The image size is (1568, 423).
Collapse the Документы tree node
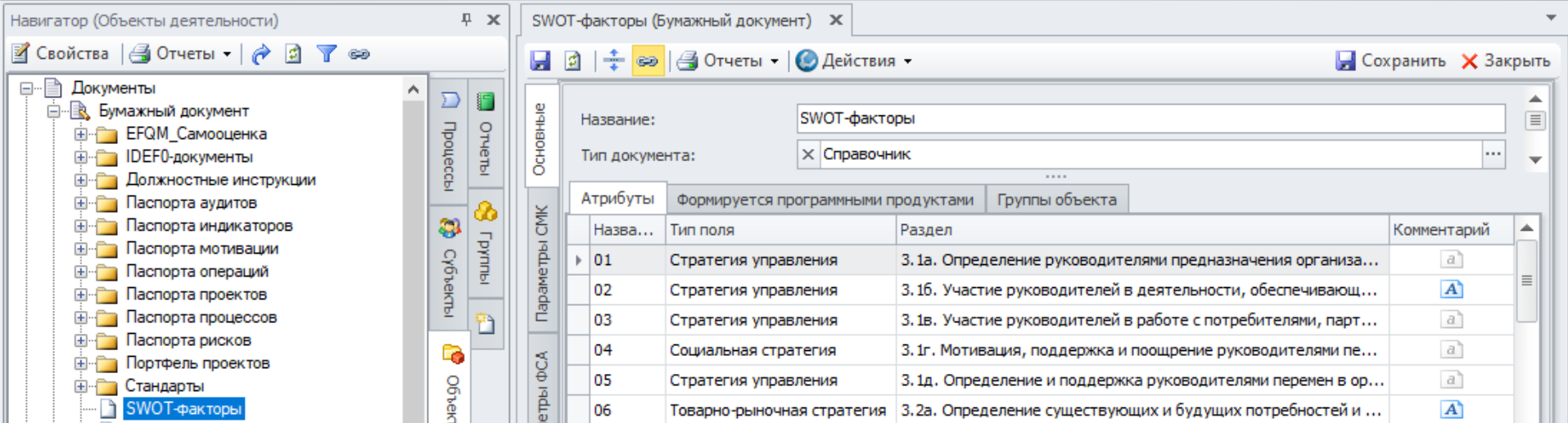click(x=27, y=88)
